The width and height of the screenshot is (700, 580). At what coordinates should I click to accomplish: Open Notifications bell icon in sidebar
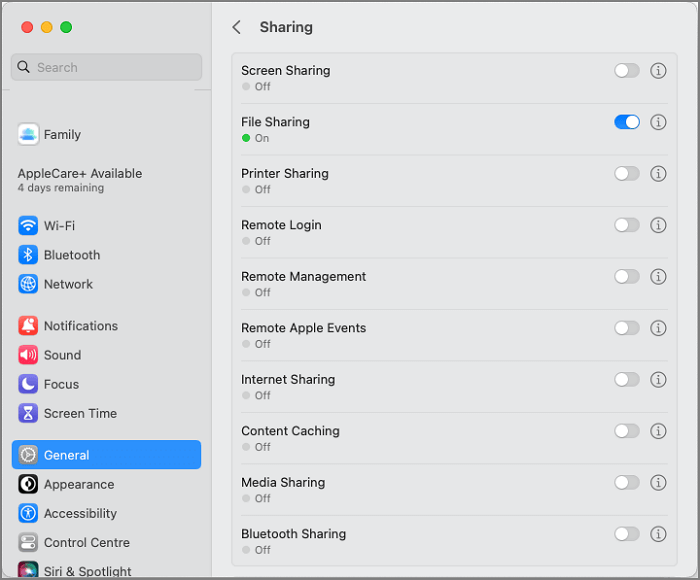(28, 326)
